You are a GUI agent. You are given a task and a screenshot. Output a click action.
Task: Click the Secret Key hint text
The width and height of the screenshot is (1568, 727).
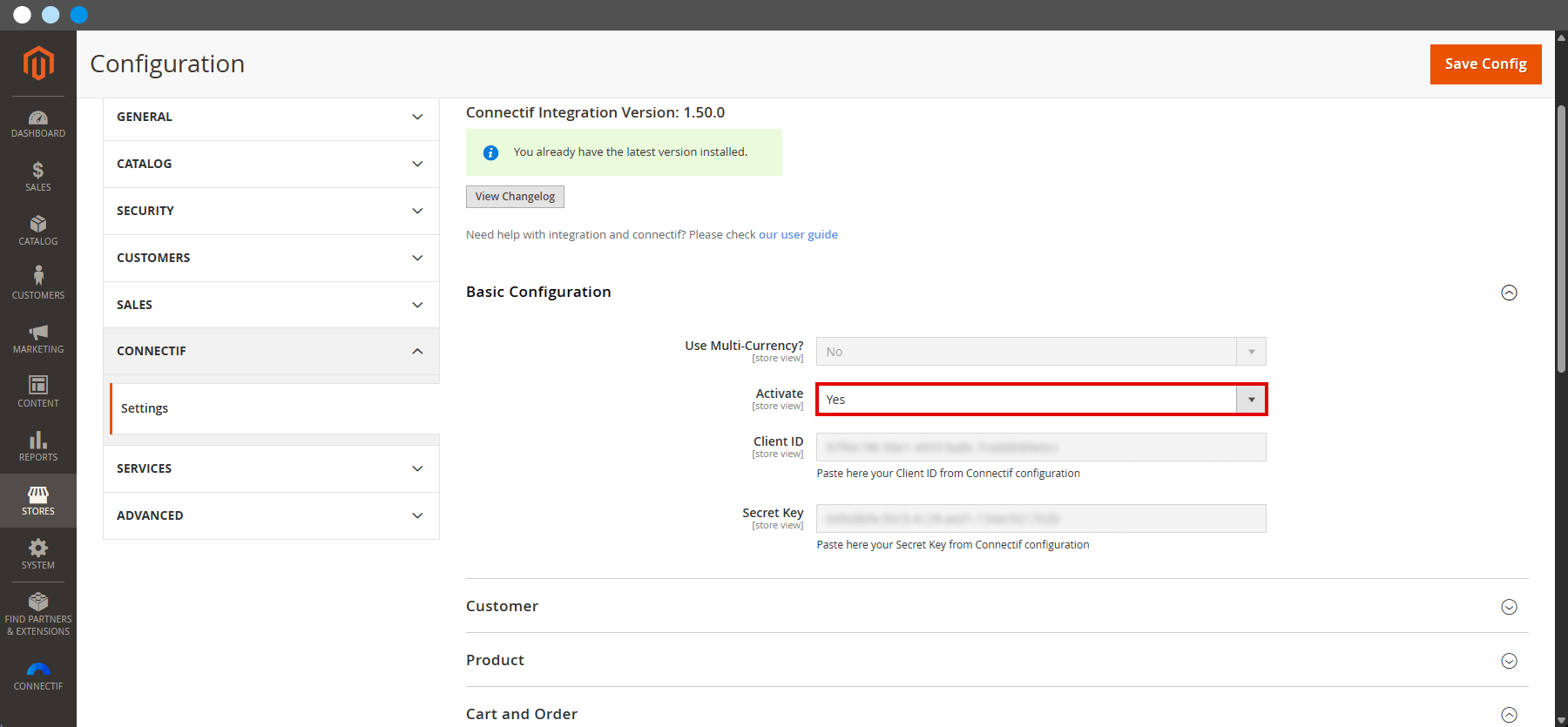point(953,545)
